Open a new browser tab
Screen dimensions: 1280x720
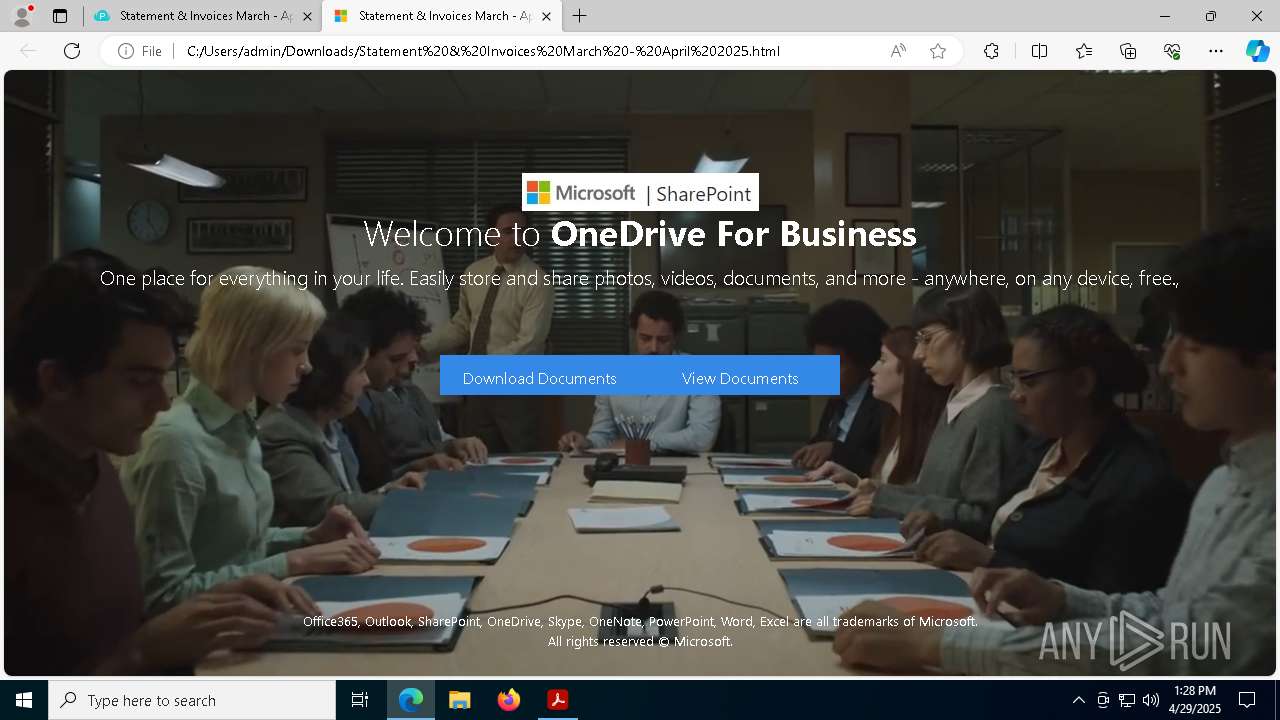(580, 16)
